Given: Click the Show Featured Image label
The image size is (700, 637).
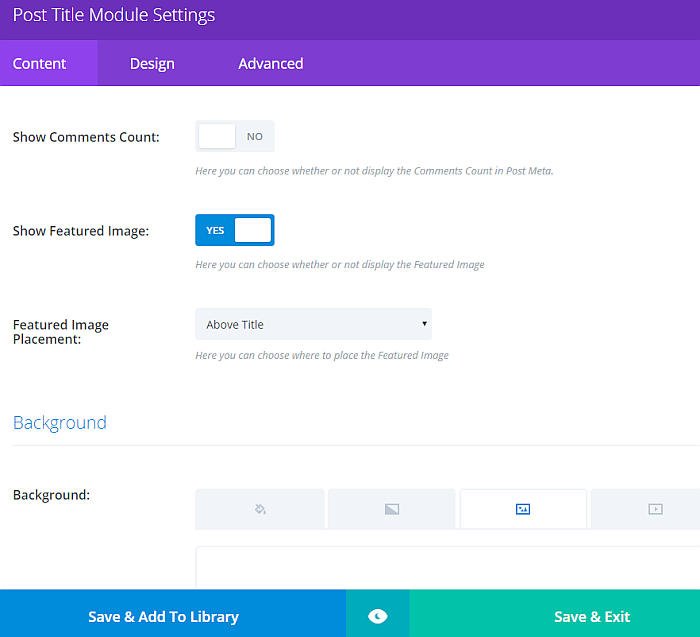Looking at the screenshot, I should pos(80,231).
